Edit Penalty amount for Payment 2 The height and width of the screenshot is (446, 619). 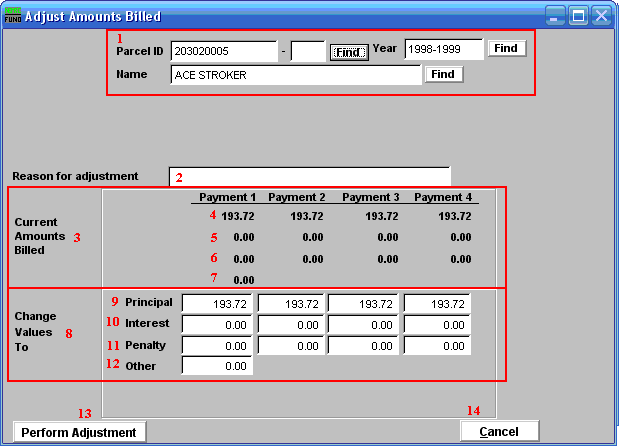click(x=289, y=345)
